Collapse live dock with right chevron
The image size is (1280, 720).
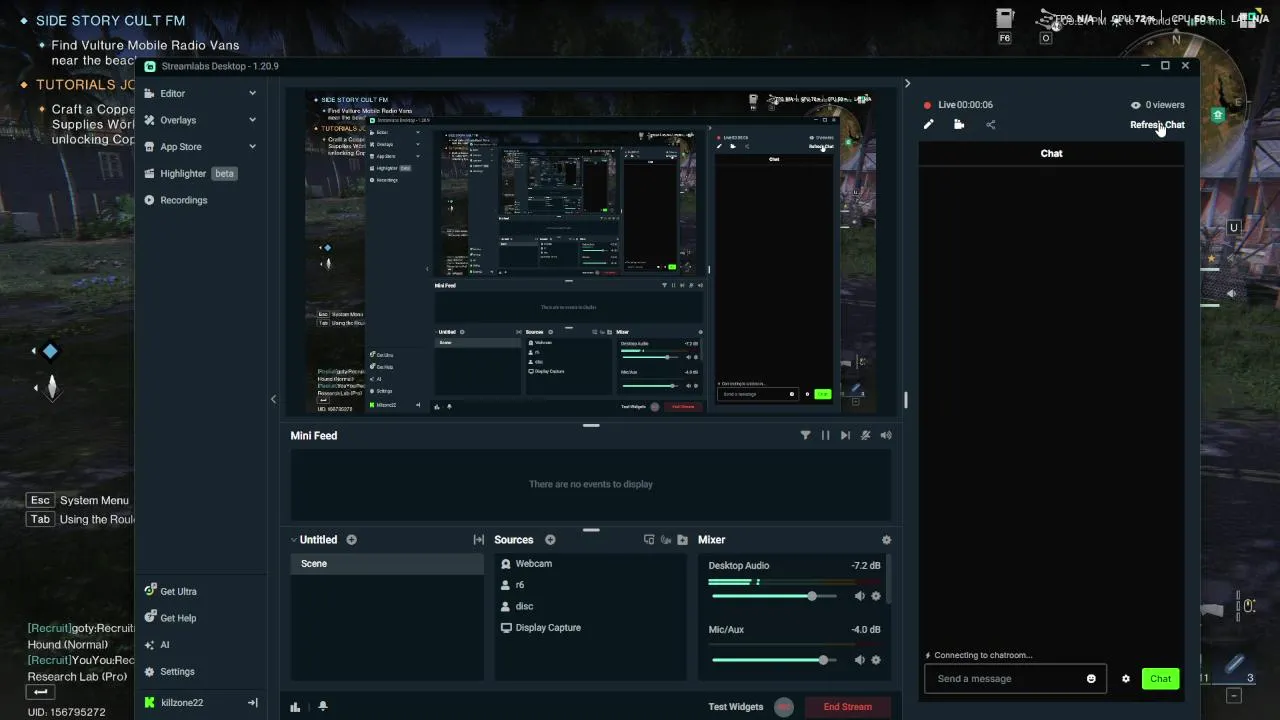[x=907, y=84]
